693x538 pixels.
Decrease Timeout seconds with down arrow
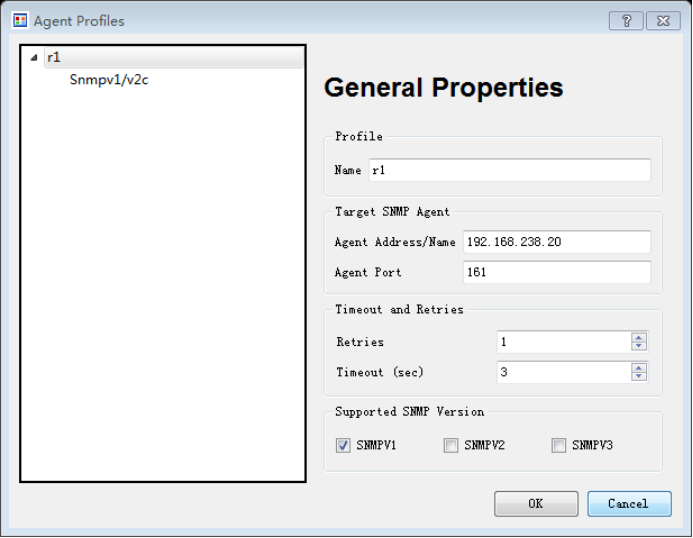[x=639, y=377]
